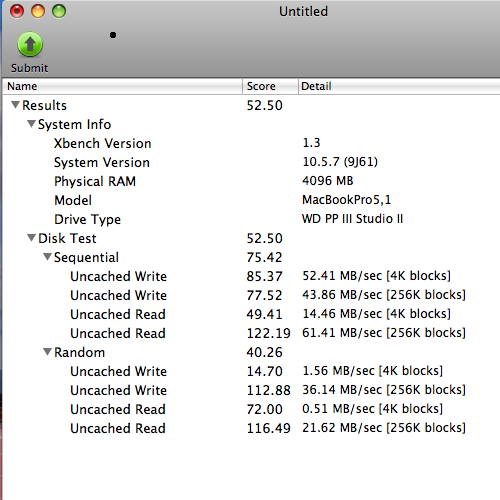Viewport: 500px width, 500px height.
Task: Click detail 52.41 MB/sec [4K blocks]
Action: [376, 276]
